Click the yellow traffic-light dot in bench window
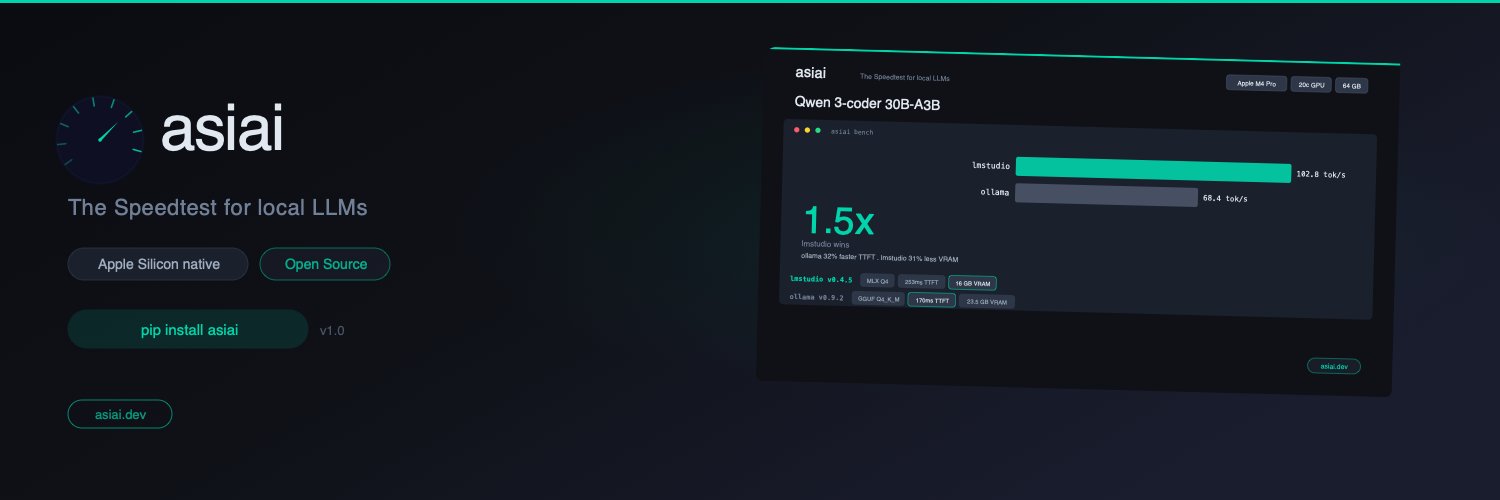The height and width of the screenshot is (500, 1500). (807, 130)
